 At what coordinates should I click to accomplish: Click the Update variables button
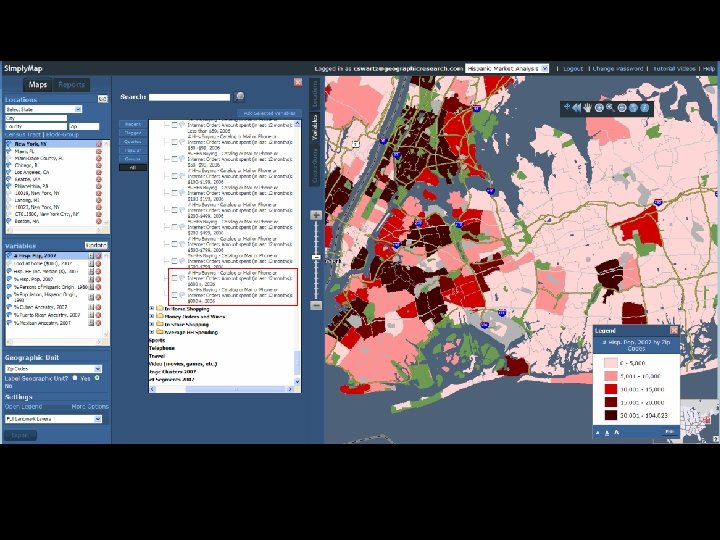(x=96, y=246)
